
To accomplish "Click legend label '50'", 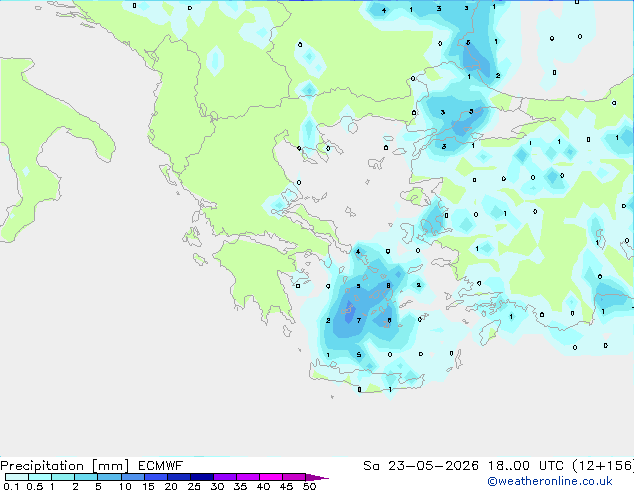I will click(309, 486).
